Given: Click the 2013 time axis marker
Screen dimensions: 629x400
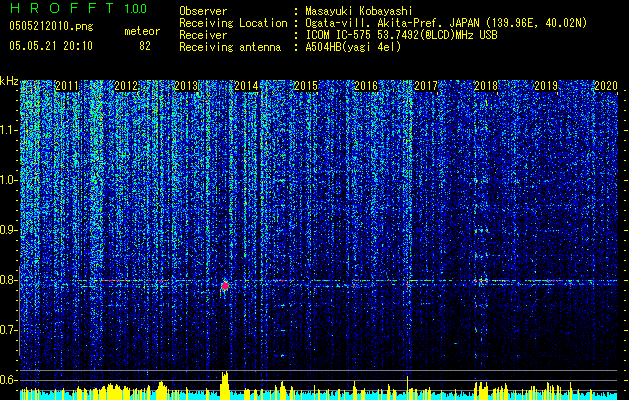Looking at the screenshot, I should [186, 86].
